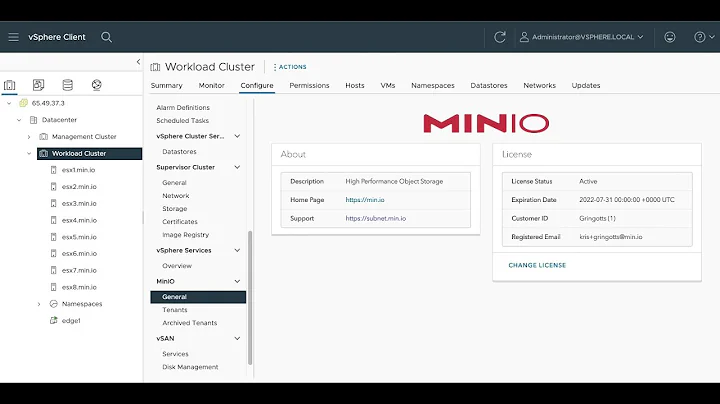
Task: Open the https://subnet.min.io support link
Action: point(376,219)
